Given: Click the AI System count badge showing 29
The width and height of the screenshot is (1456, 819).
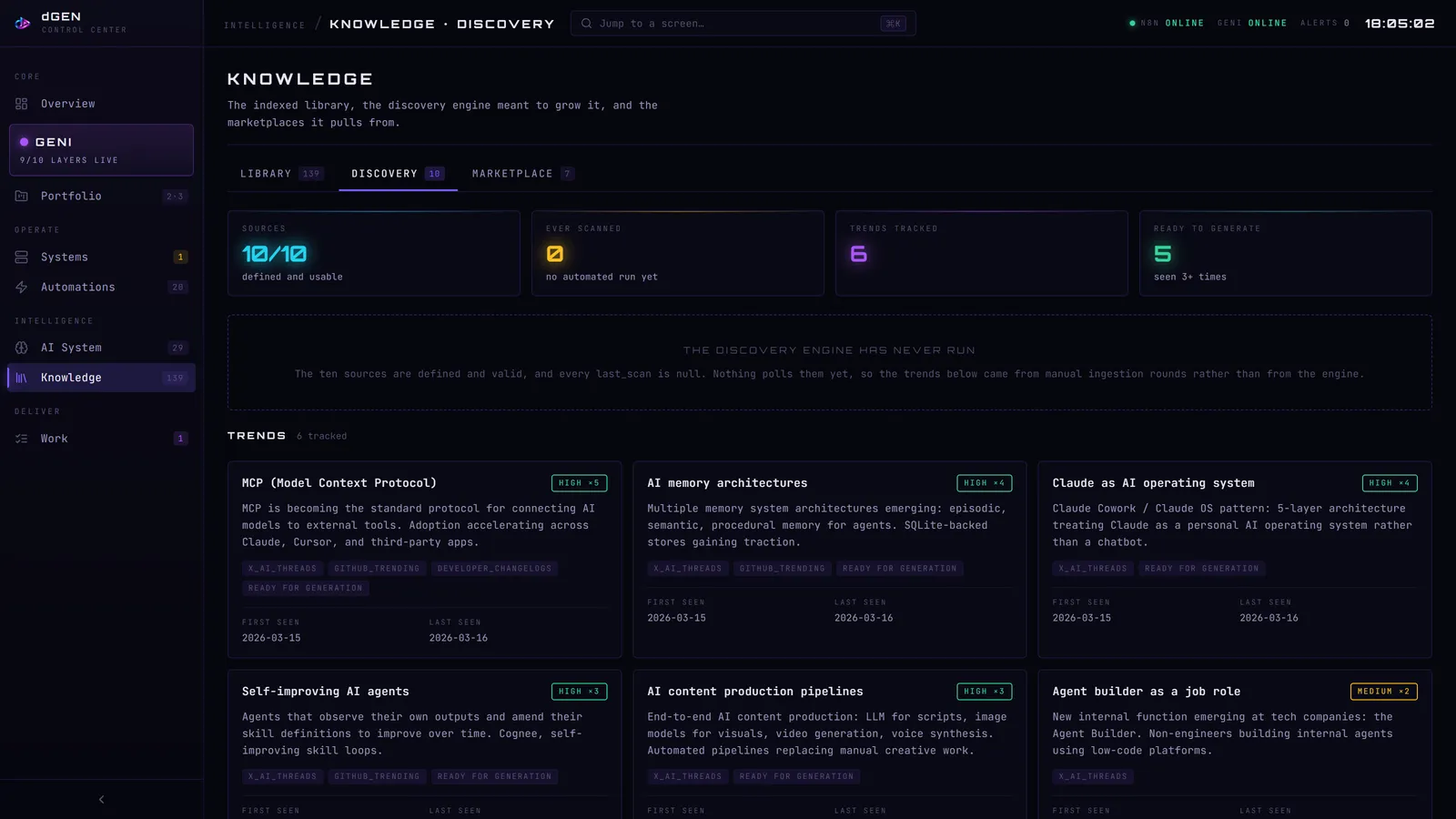Looking at the screenshot, I should [x=177, y=348].
